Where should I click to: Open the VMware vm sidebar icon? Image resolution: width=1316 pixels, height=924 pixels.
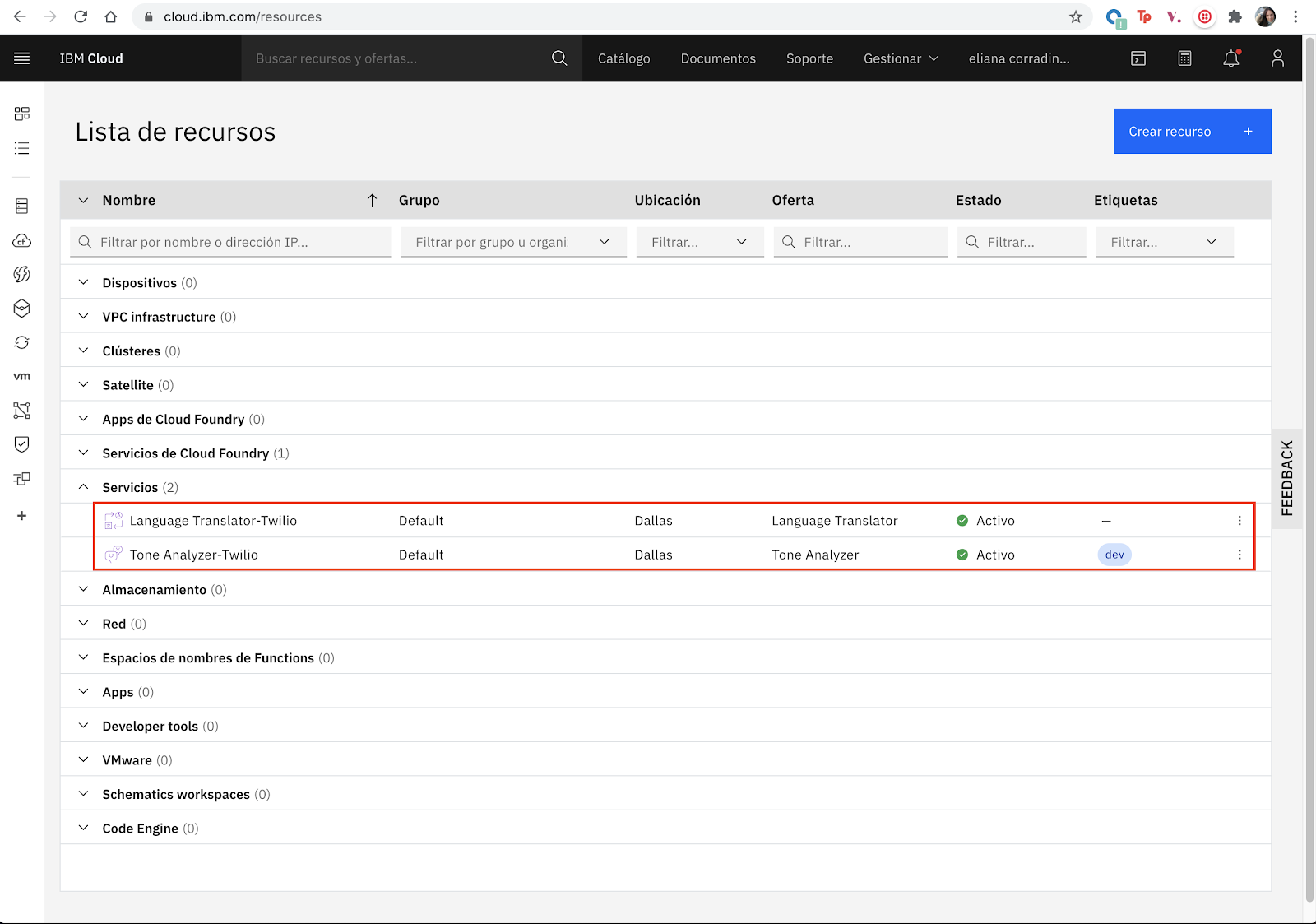point(22,376)
